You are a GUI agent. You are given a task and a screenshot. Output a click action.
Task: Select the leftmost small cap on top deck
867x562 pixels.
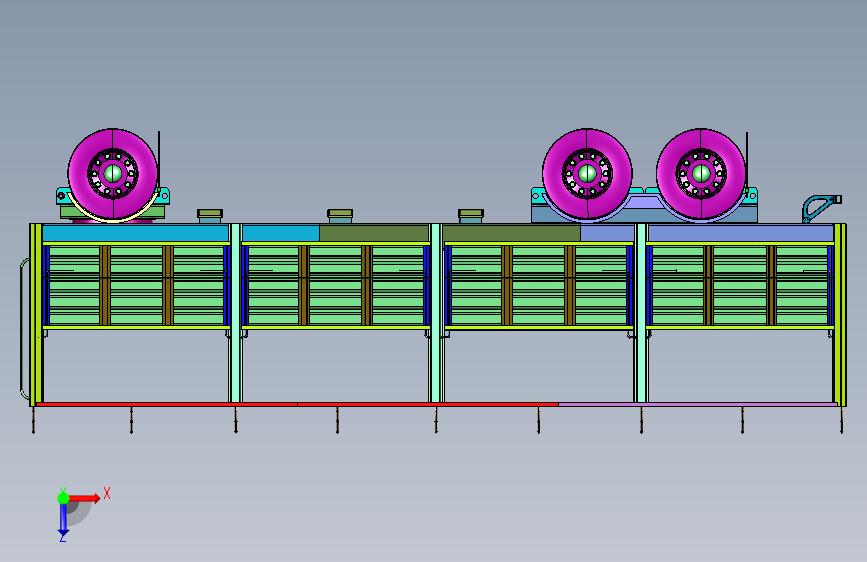pos(210,216)
